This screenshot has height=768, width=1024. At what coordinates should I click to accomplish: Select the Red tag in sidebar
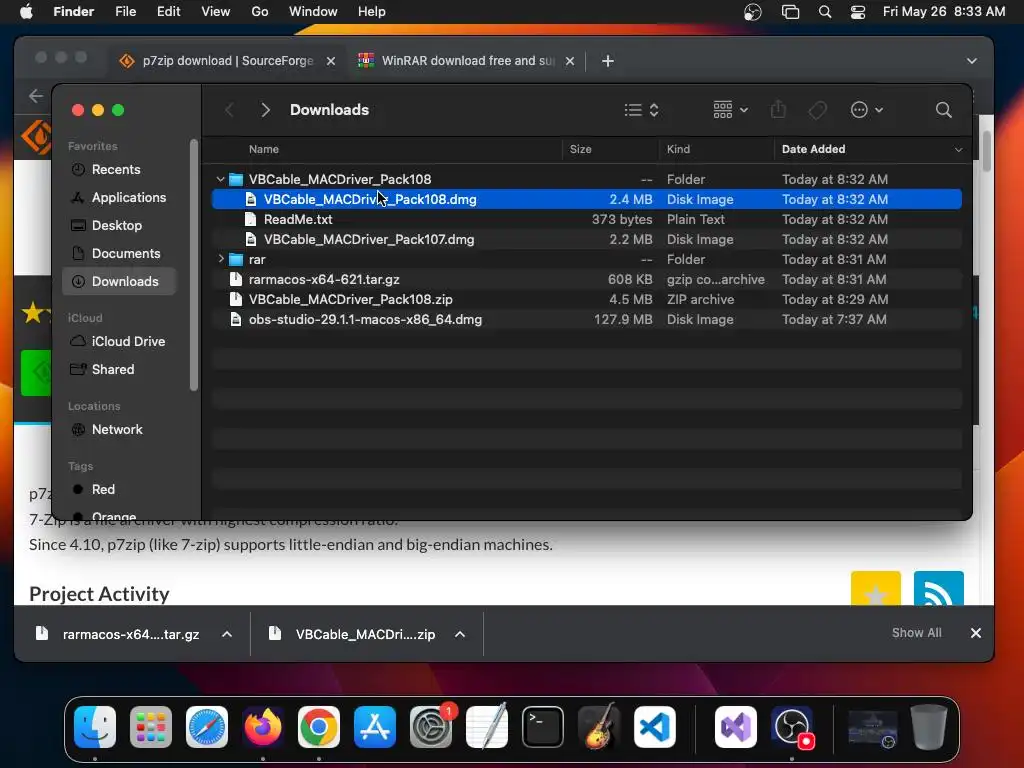click(119, 489)
